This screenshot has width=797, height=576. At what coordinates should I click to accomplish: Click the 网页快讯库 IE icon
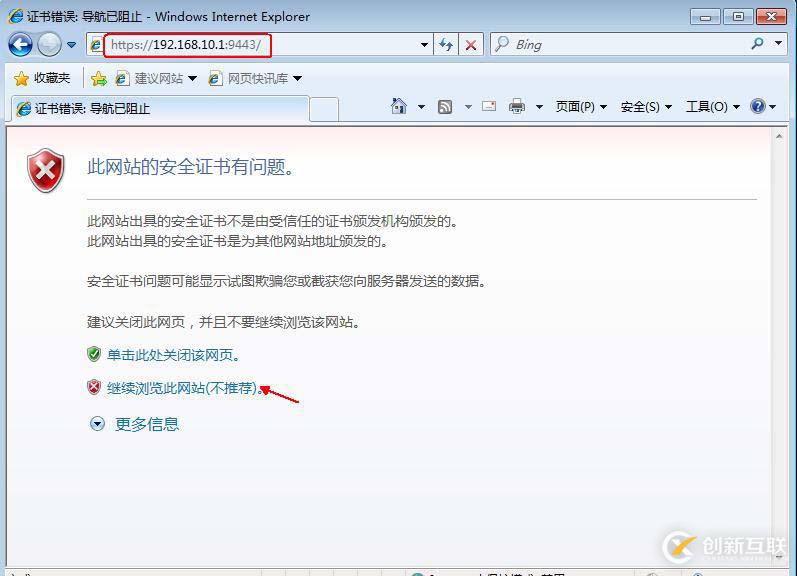tap(215, 78)
